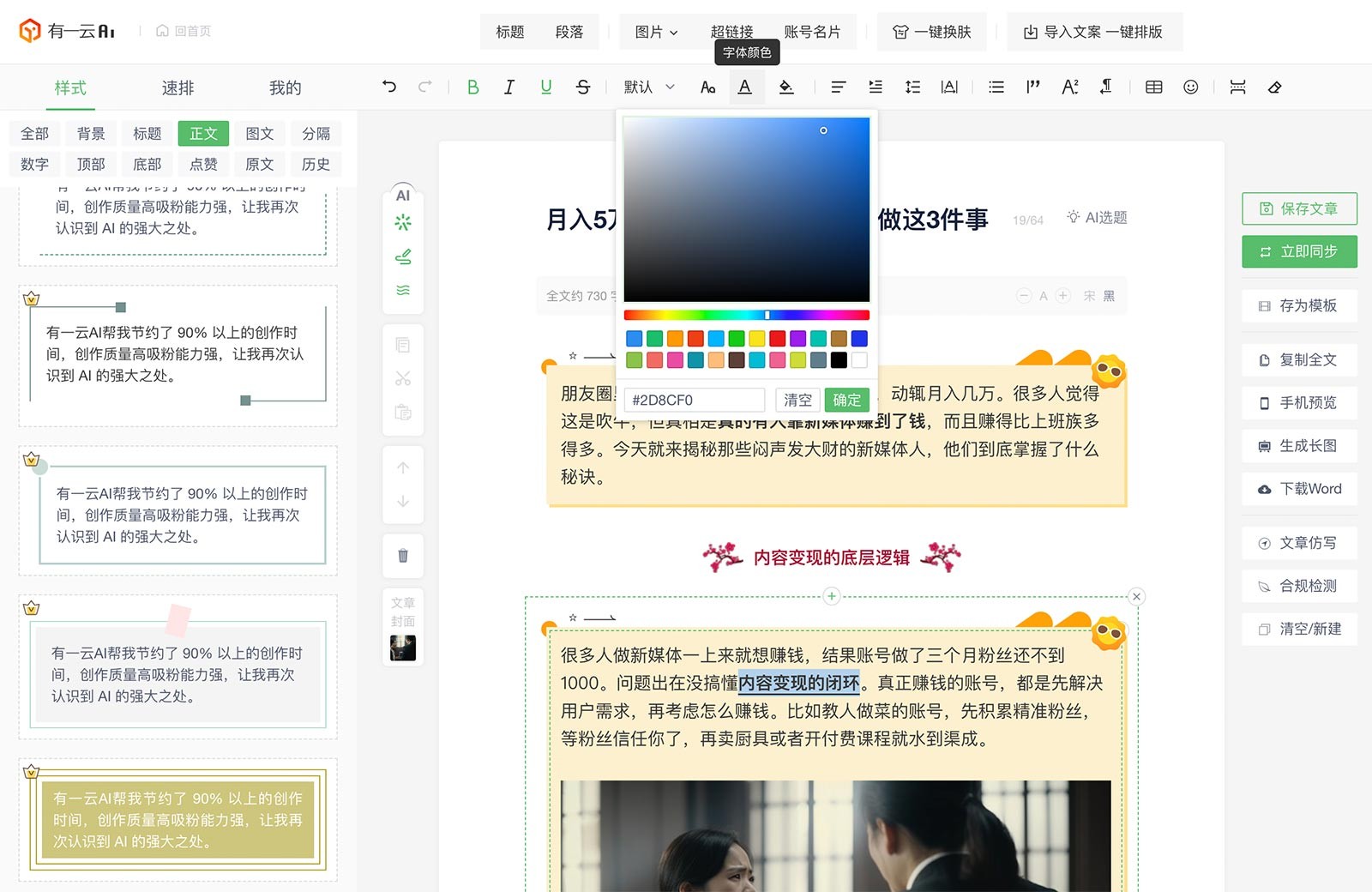The width and height of the screenshot is (1372, 892).
Task: Delete block with the trash icon
Action: [403, 555]
